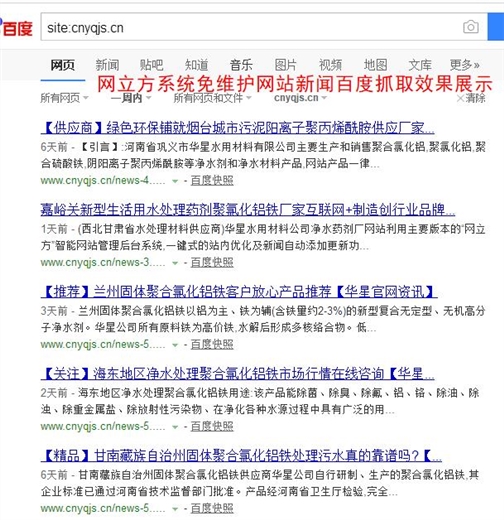Open 百度快照 for the 海东地区 result

point(212,427)
